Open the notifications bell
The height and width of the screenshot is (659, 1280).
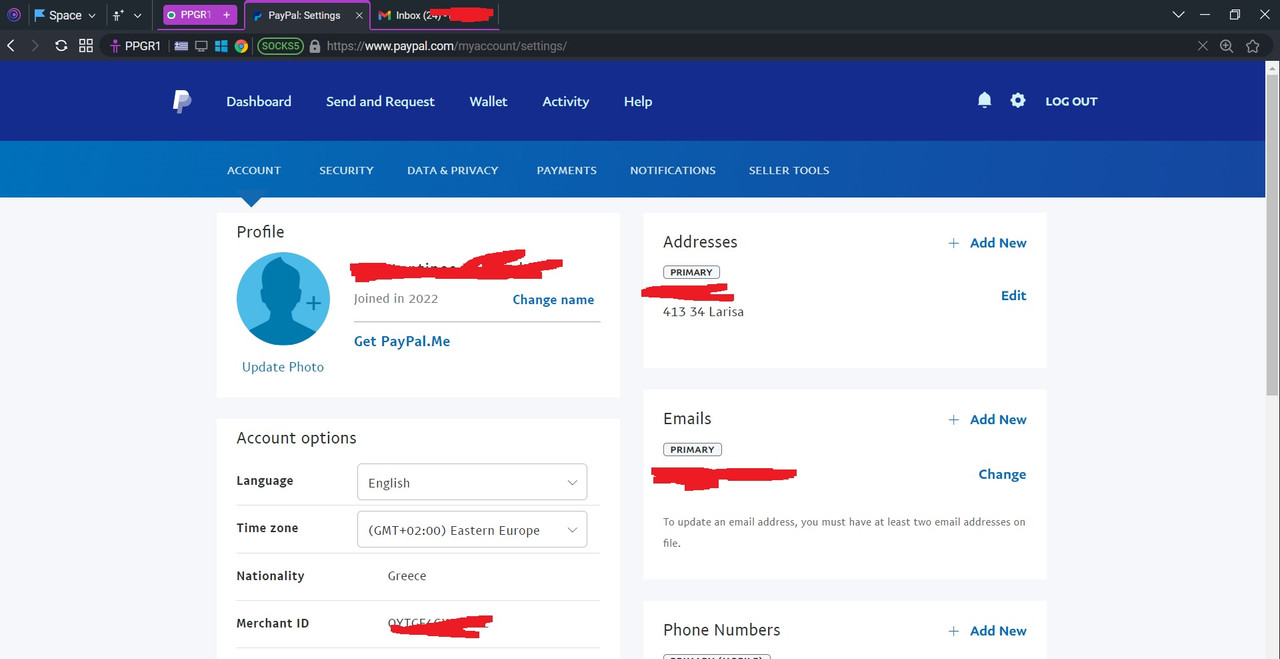tap(984, 100)
